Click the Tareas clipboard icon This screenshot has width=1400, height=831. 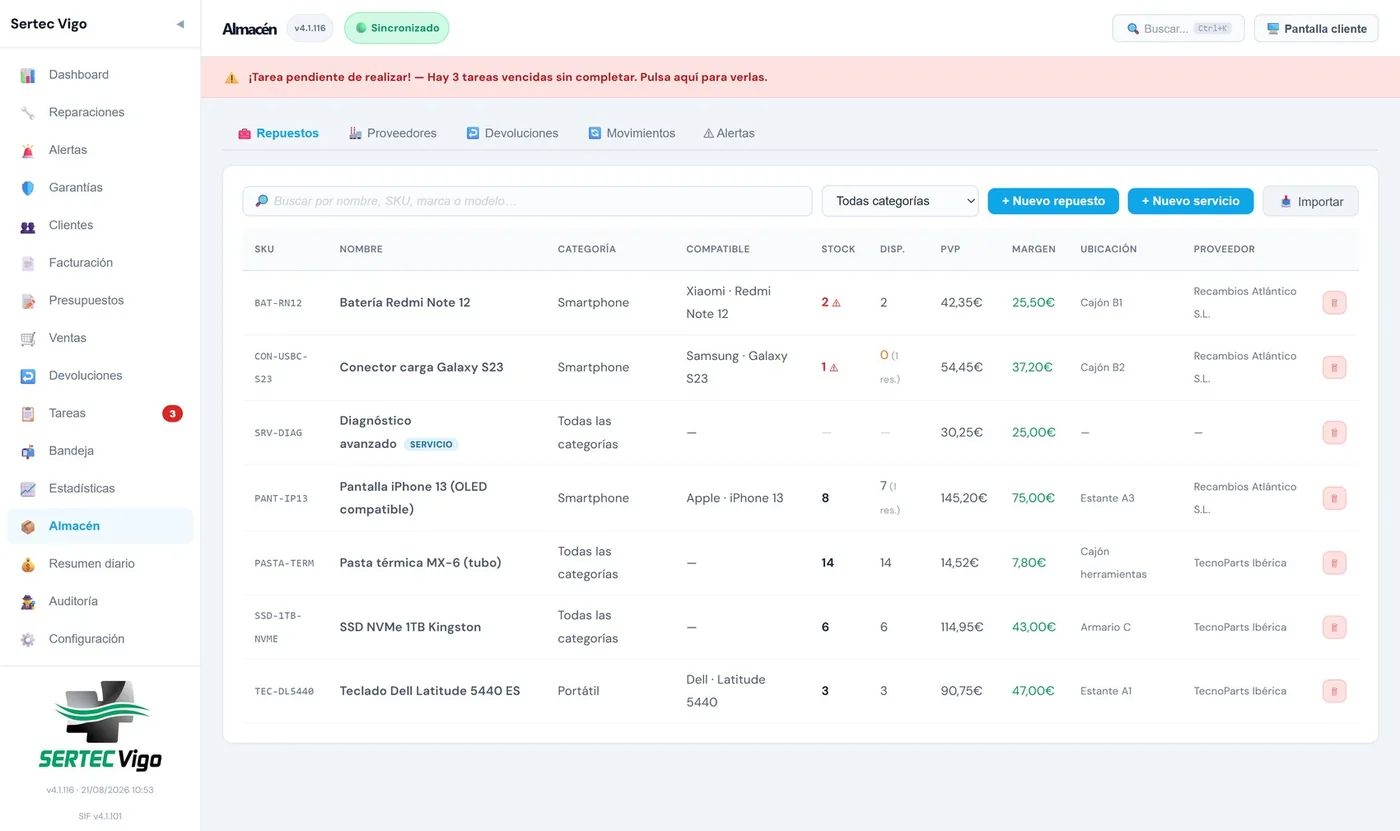click(28, 414)
